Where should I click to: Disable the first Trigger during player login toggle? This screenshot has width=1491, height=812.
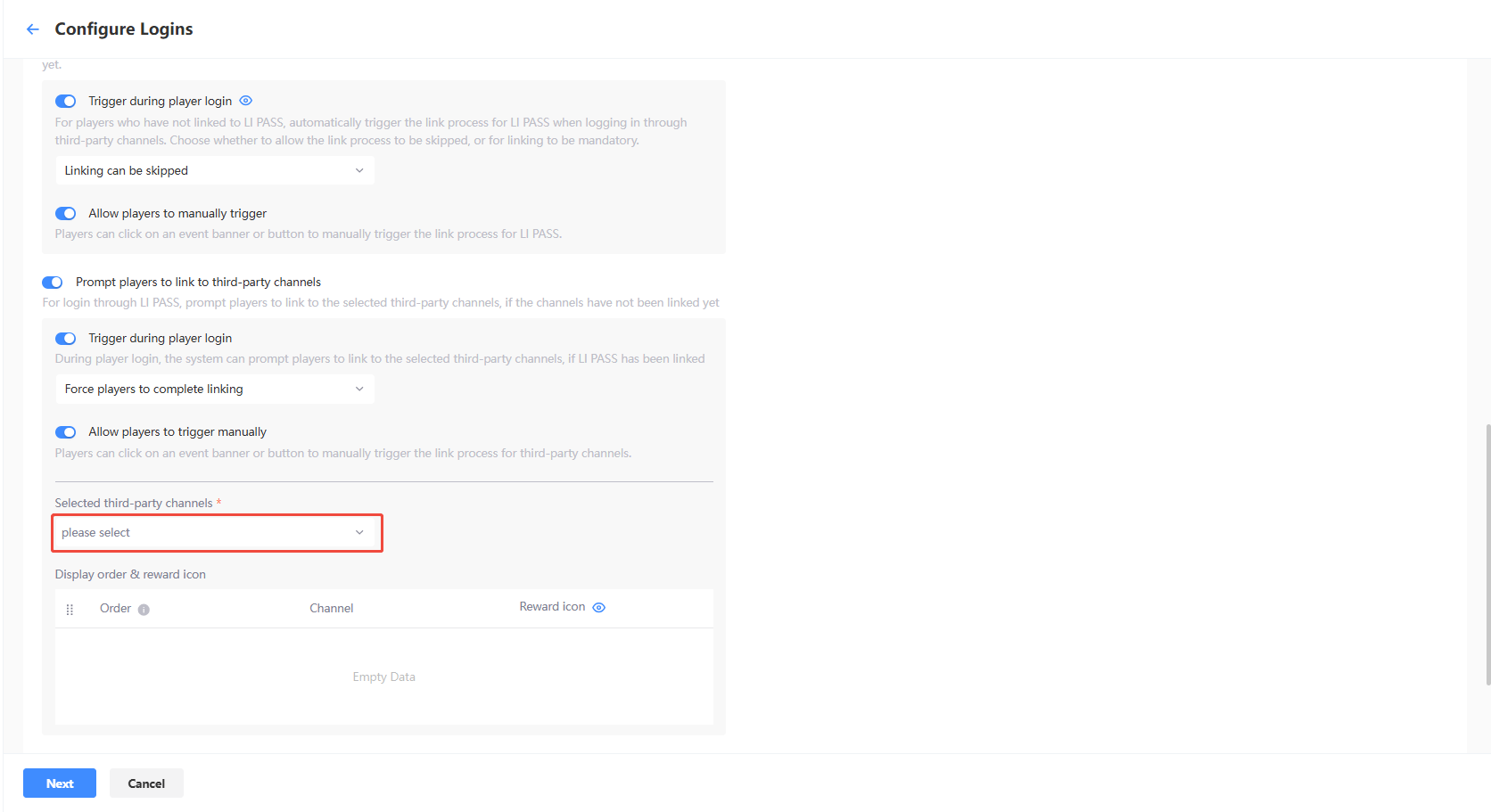pos(65,101)
